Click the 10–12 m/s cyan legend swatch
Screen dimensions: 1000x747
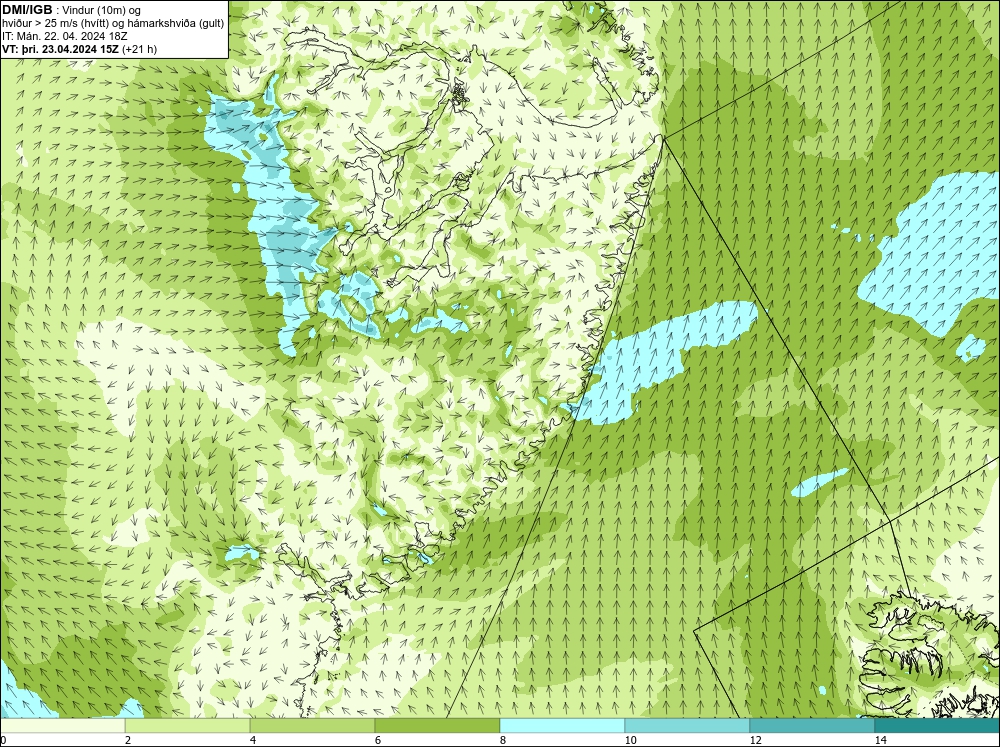[x=688, y=725]
